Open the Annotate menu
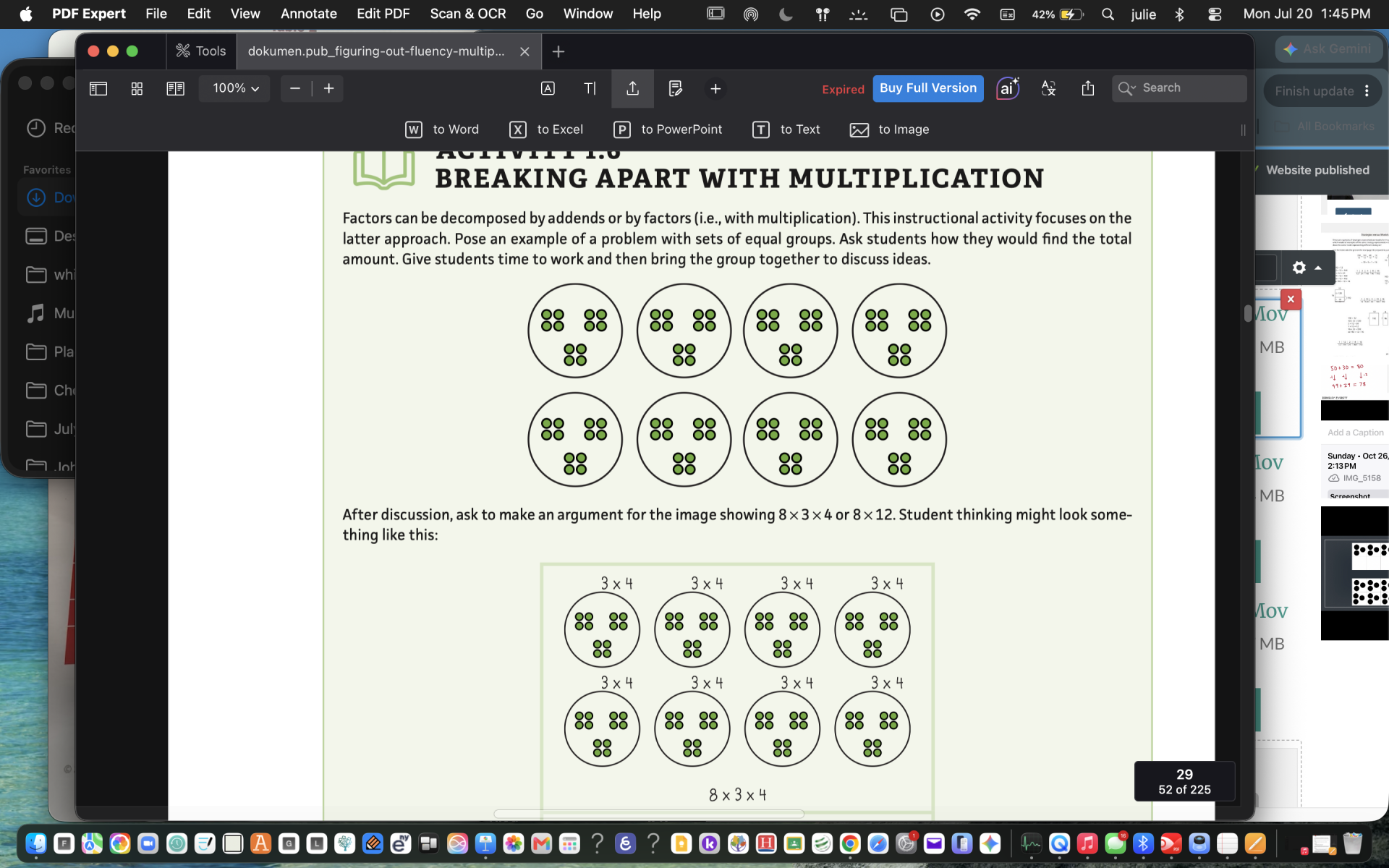This screenshot has height=868, width=1389. (x=308, y=14)
